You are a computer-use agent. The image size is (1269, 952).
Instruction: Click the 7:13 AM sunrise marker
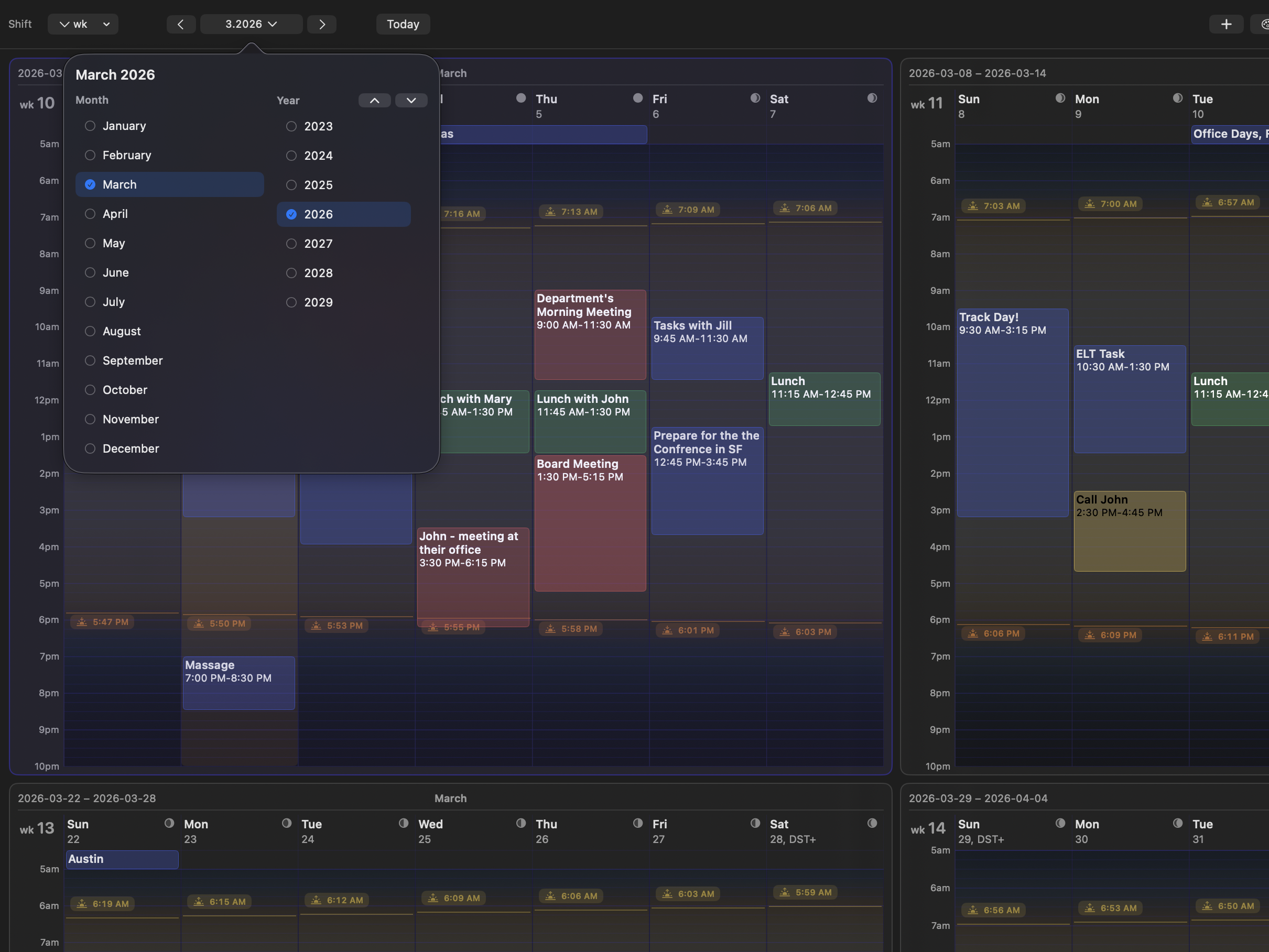[x=572, y=212]
